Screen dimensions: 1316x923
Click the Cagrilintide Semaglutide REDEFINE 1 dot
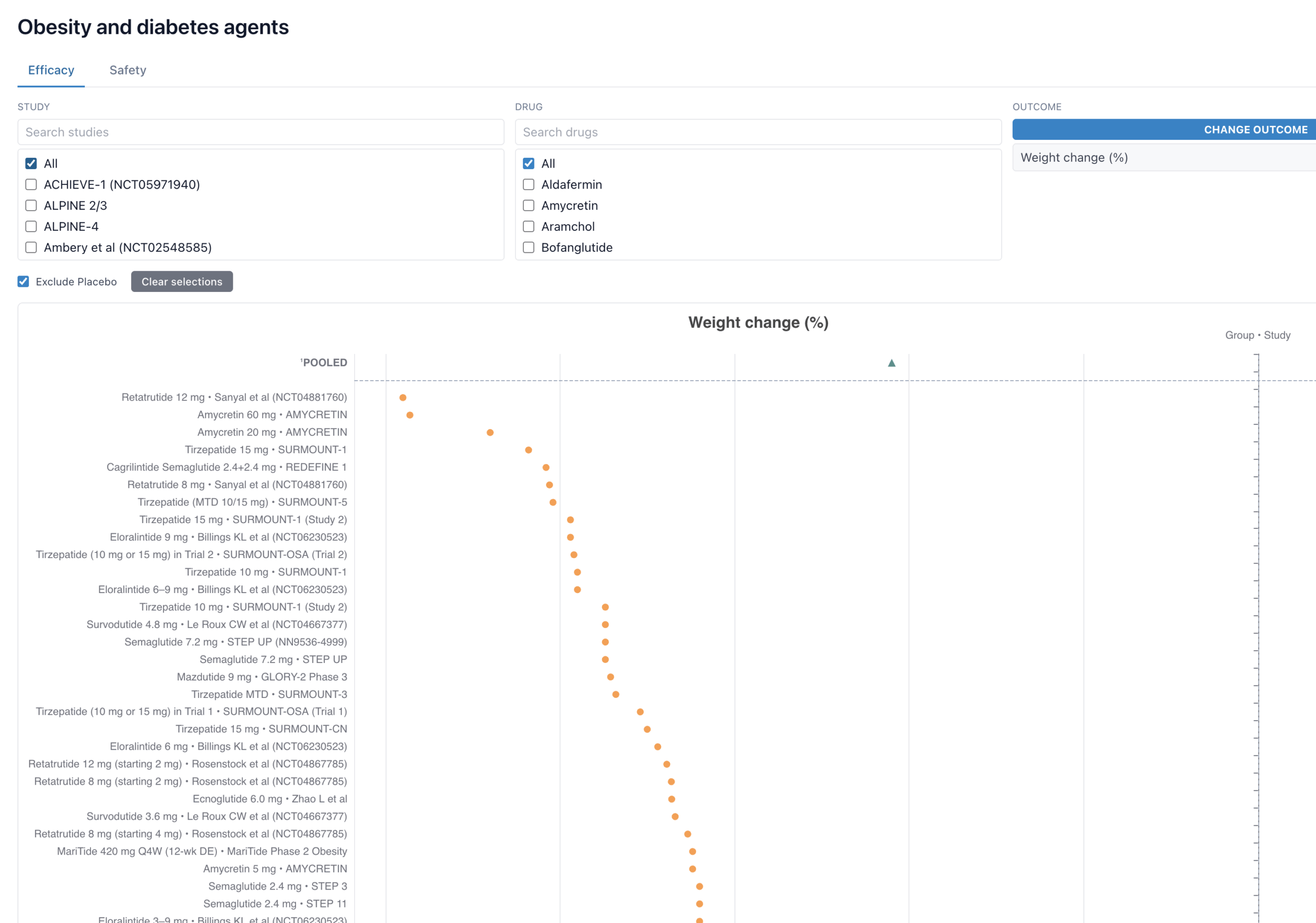point(545,468)
